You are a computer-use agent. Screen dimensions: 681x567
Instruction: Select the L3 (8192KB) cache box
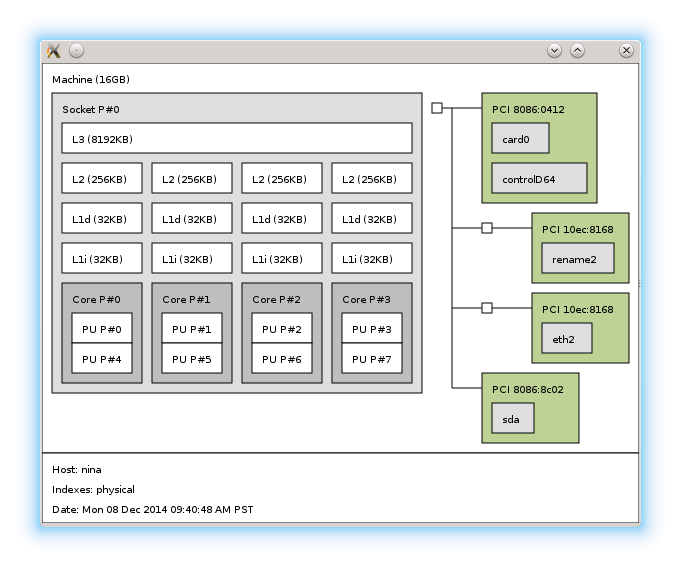coord(236,138)
